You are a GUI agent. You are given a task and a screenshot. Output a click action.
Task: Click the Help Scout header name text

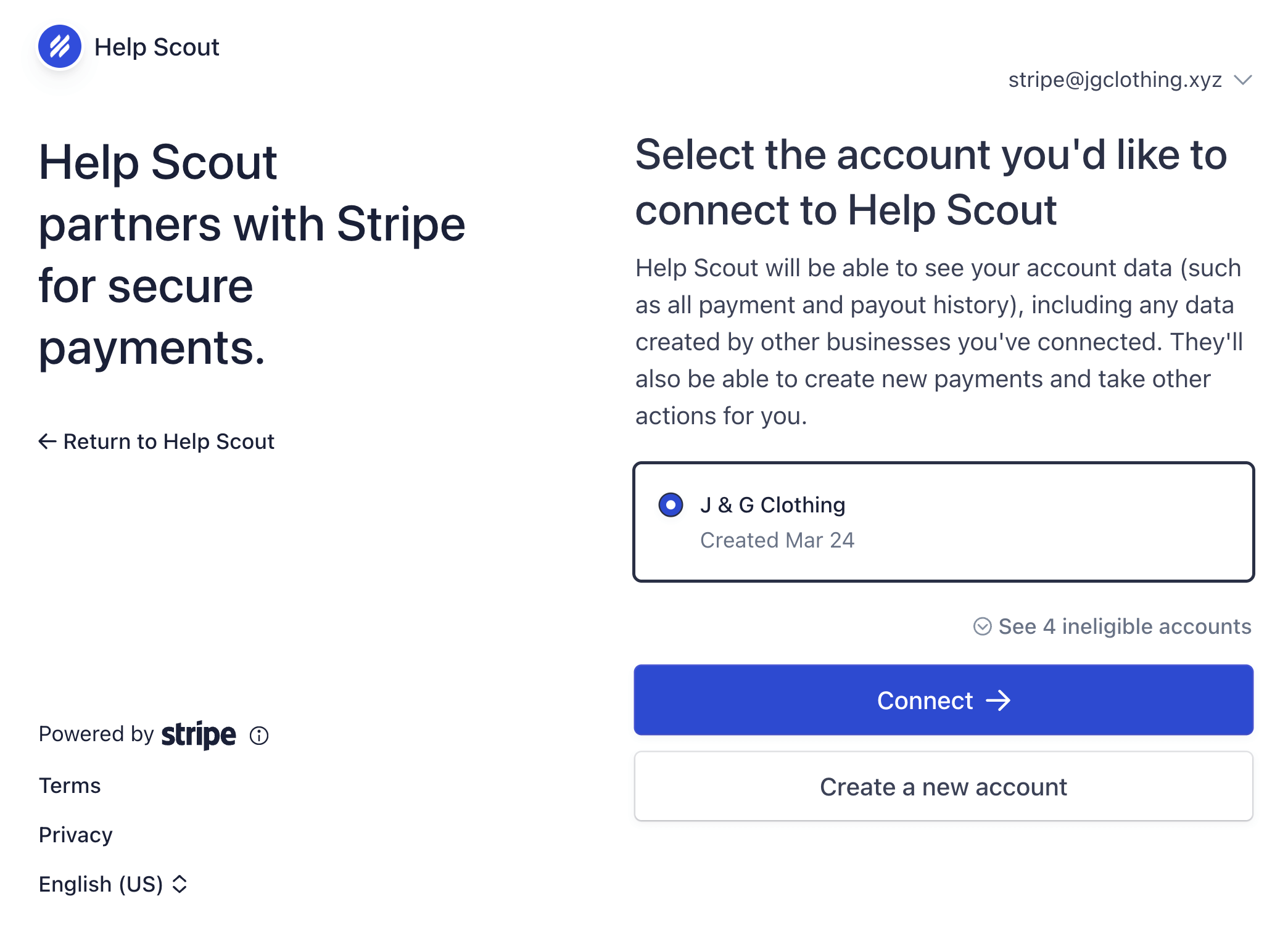tap(157, 47)
